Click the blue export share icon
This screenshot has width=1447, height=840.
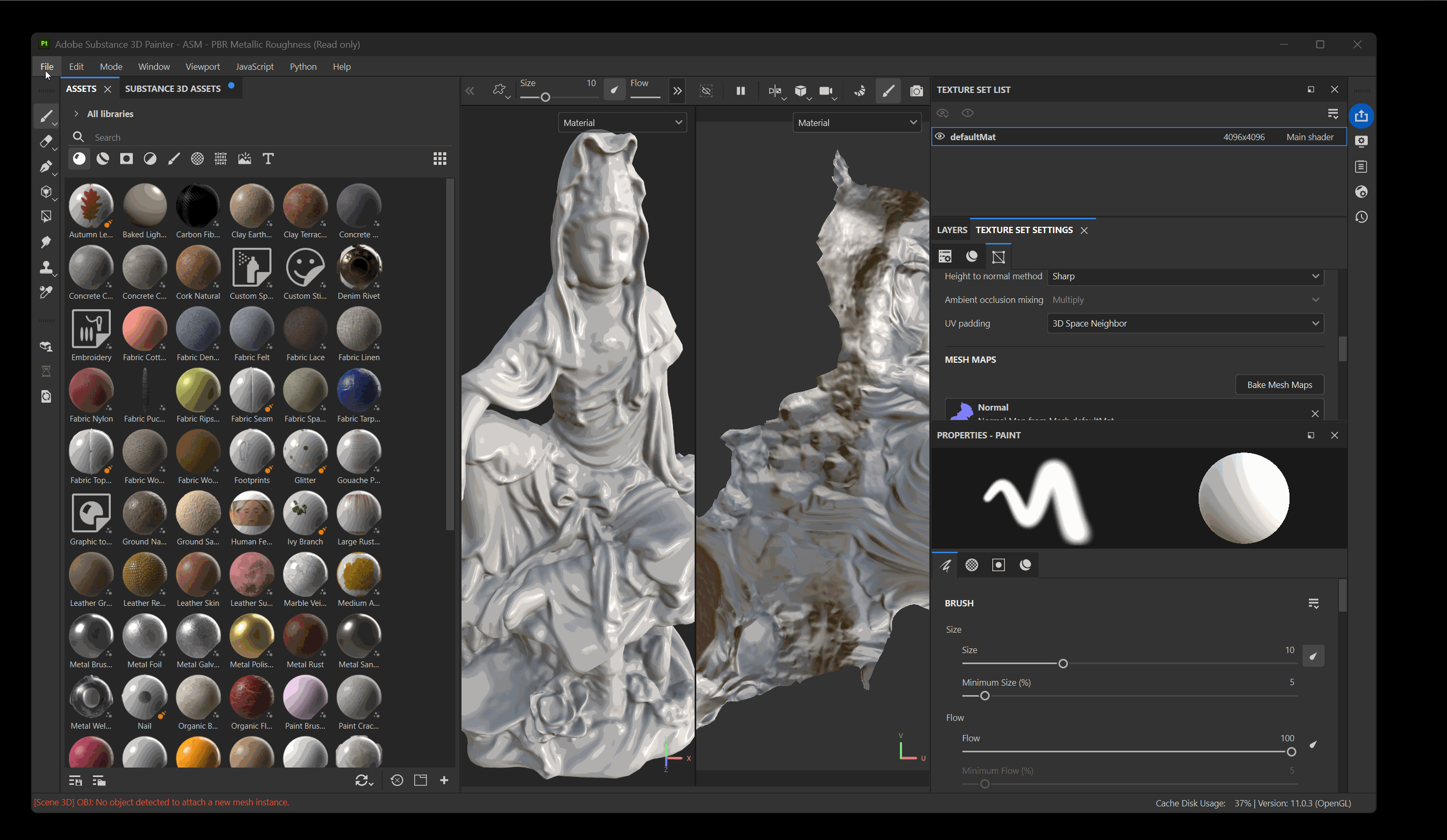pos(1361,116)
